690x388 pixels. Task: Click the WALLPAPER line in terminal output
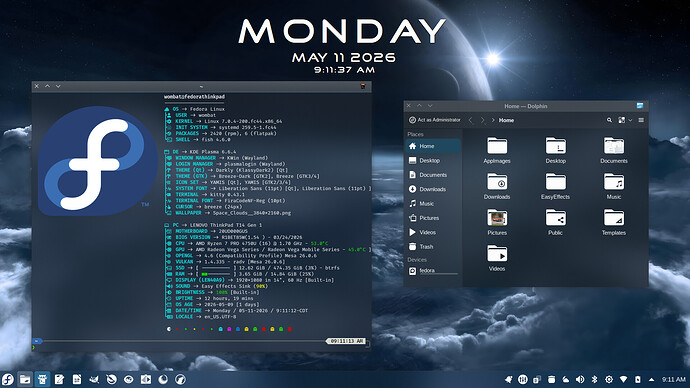(x=228, y=212)
